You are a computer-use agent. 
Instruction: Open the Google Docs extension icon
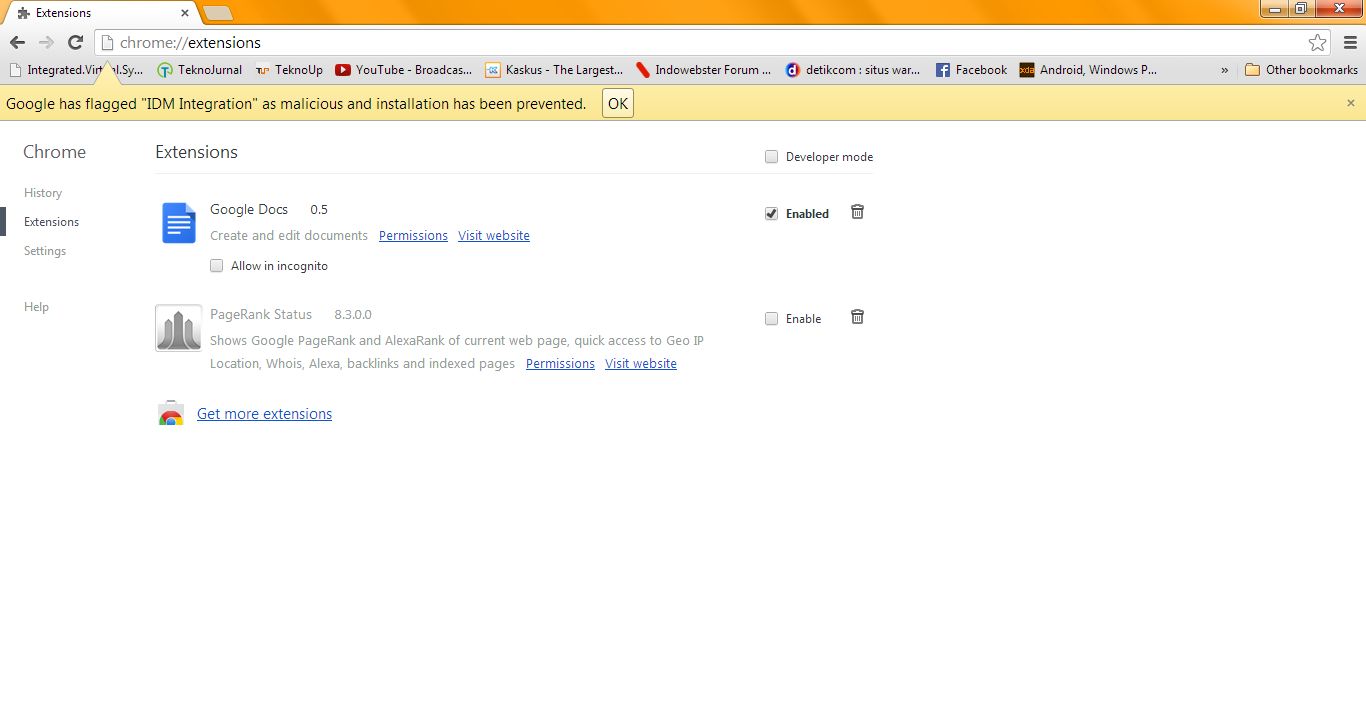coord(178,223)
